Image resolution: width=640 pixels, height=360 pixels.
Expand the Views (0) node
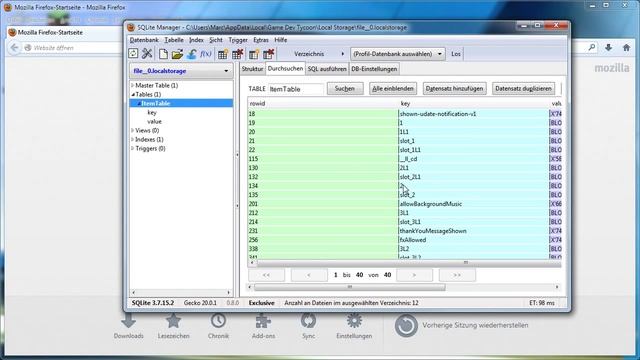click(133, 130)
